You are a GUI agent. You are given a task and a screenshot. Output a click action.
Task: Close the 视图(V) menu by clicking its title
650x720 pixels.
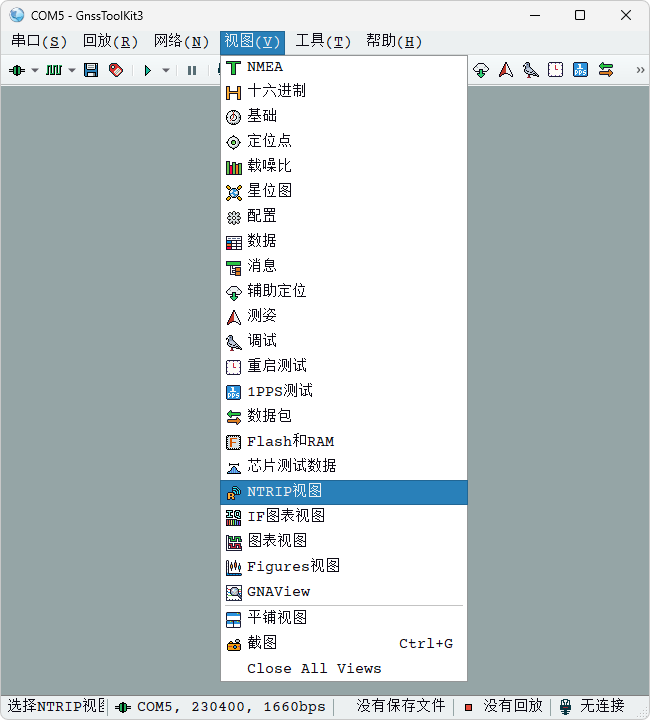pyautogui.click(x=252, y=42)
